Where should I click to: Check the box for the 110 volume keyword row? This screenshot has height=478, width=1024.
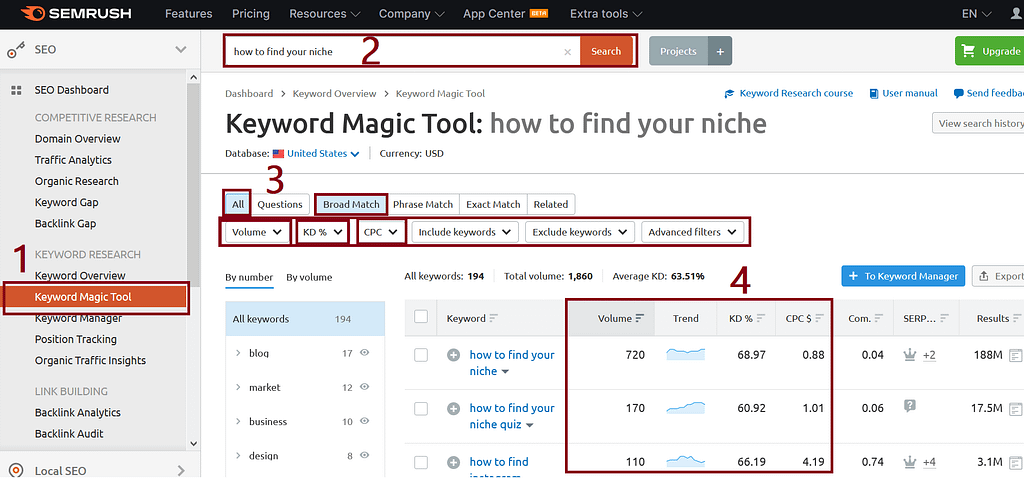pyautogui.click(x=421, y=462)
